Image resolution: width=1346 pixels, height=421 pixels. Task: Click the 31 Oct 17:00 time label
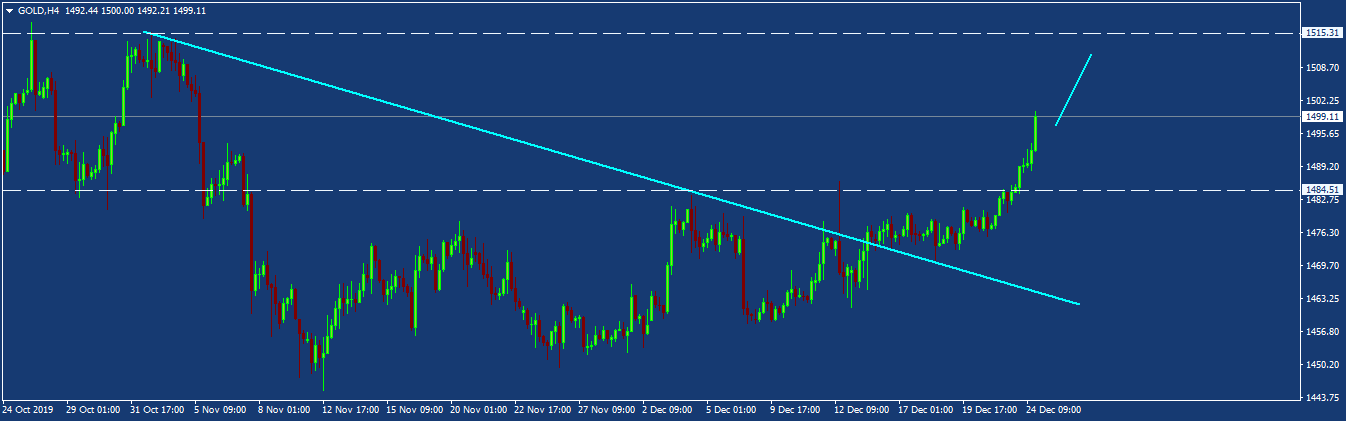click(x=157, y=410)
